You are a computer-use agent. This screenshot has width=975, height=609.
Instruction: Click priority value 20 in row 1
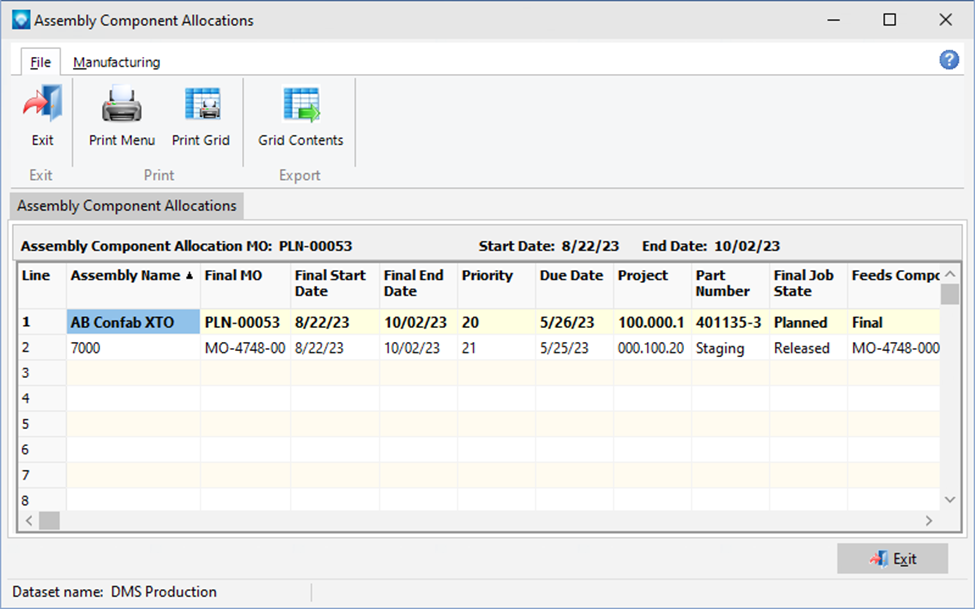[496, 322]
